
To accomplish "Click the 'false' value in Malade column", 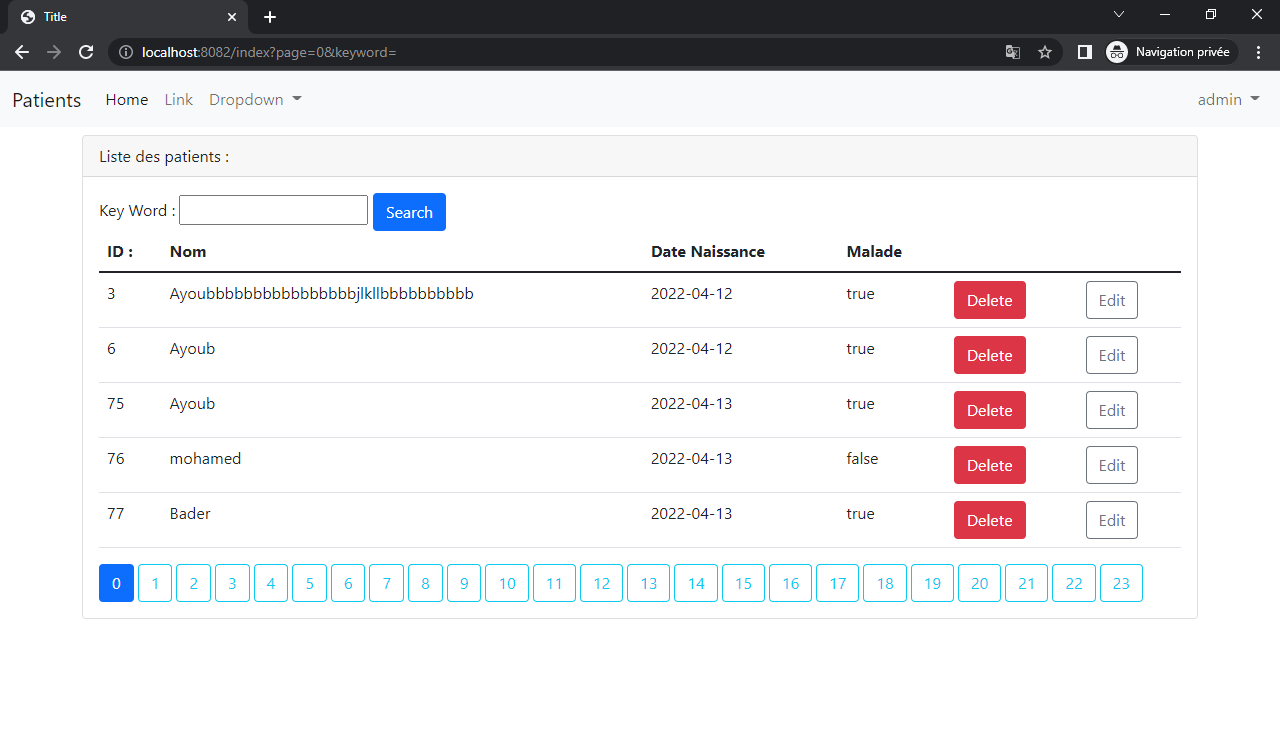I will coord(862,459).
